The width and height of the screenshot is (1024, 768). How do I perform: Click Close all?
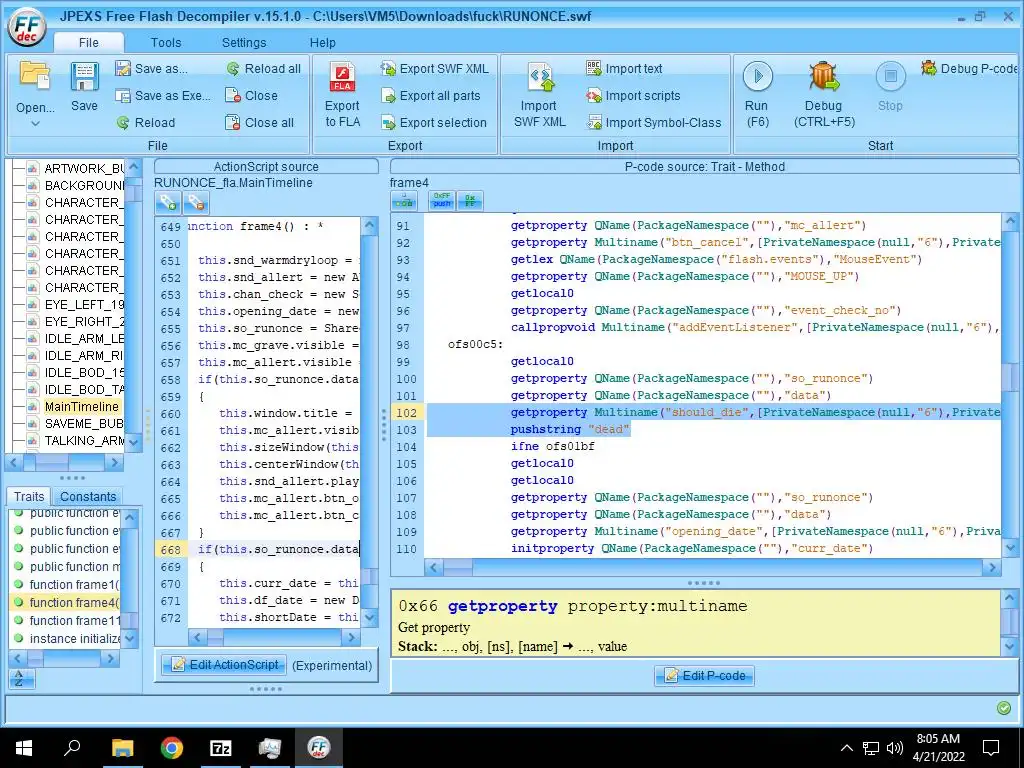(259, 122)
